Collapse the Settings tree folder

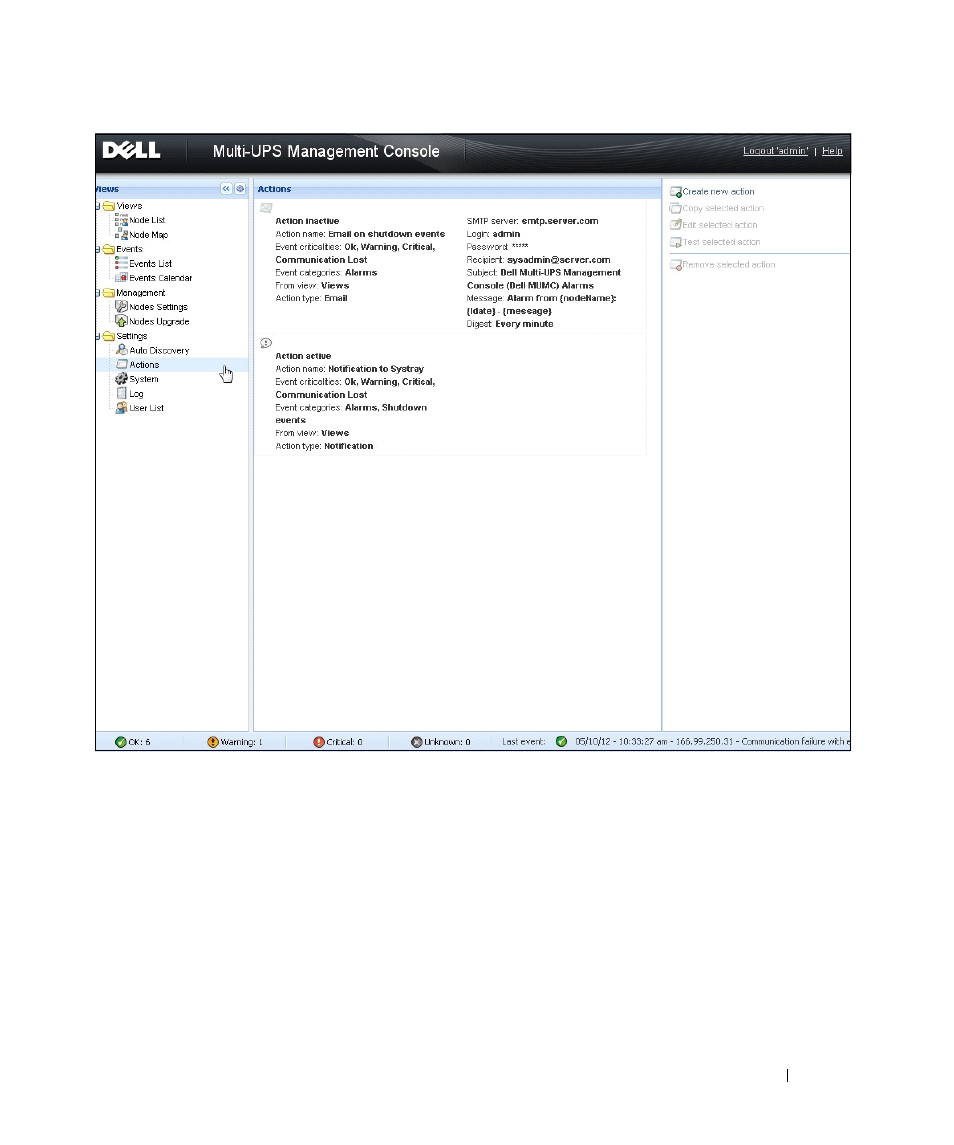98,336
